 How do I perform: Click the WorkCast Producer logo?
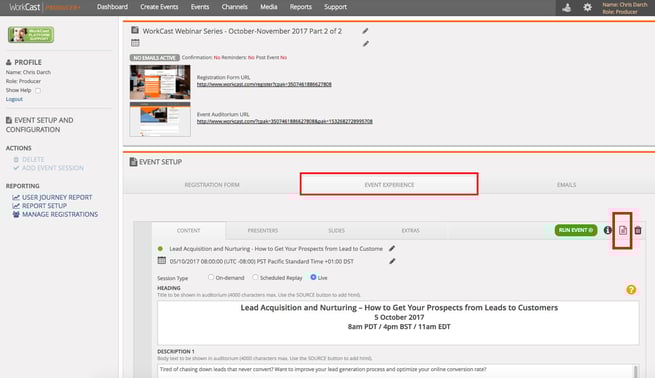click(45, 8)
